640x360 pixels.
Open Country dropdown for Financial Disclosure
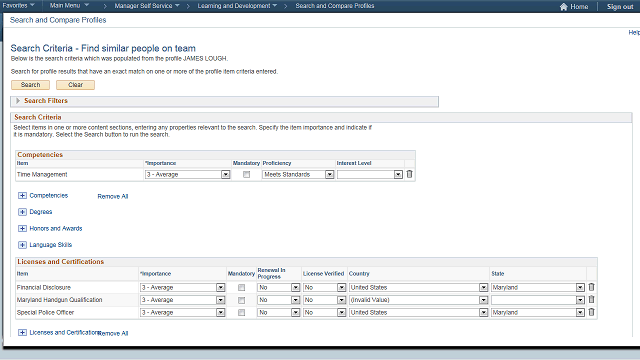418,287
